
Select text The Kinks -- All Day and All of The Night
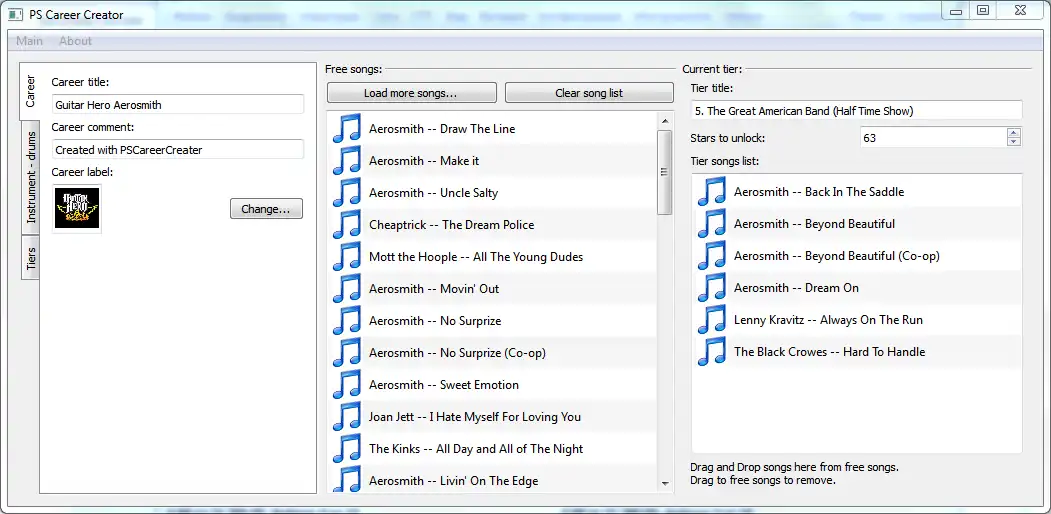pos(476,449)
